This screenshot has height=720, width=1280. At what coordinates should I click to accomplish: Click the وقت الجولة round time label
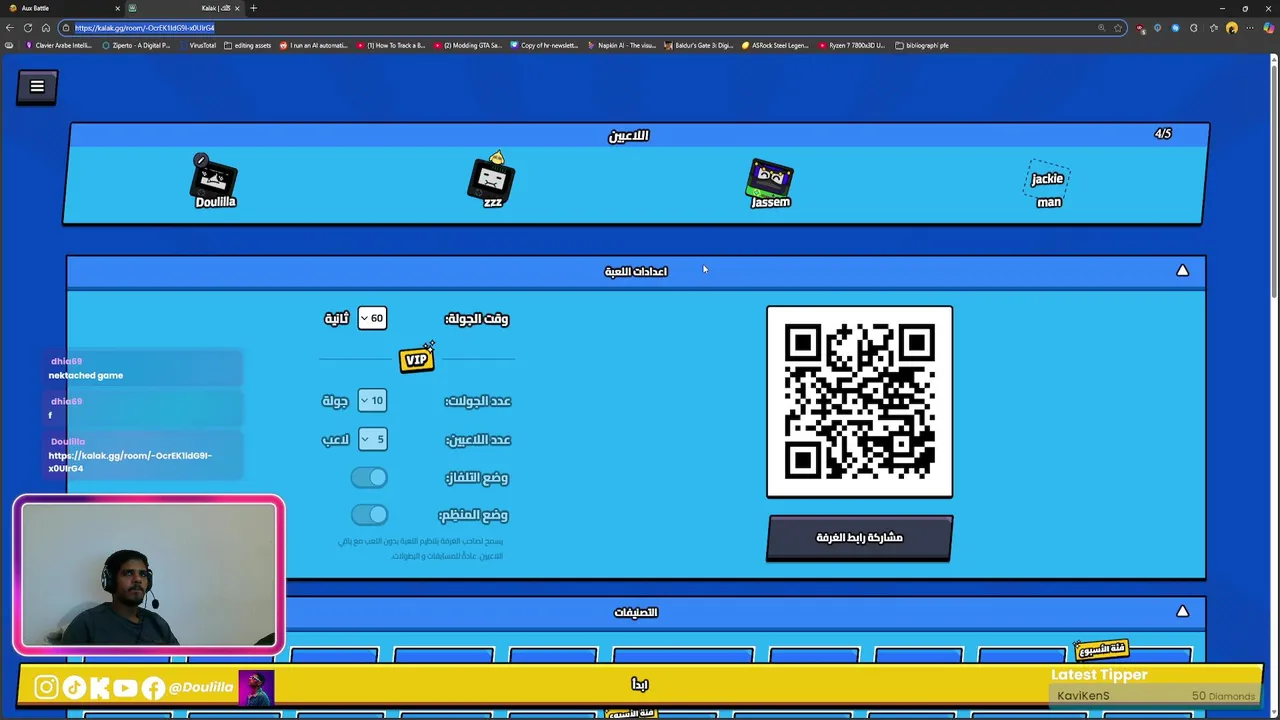coord(477,319)
